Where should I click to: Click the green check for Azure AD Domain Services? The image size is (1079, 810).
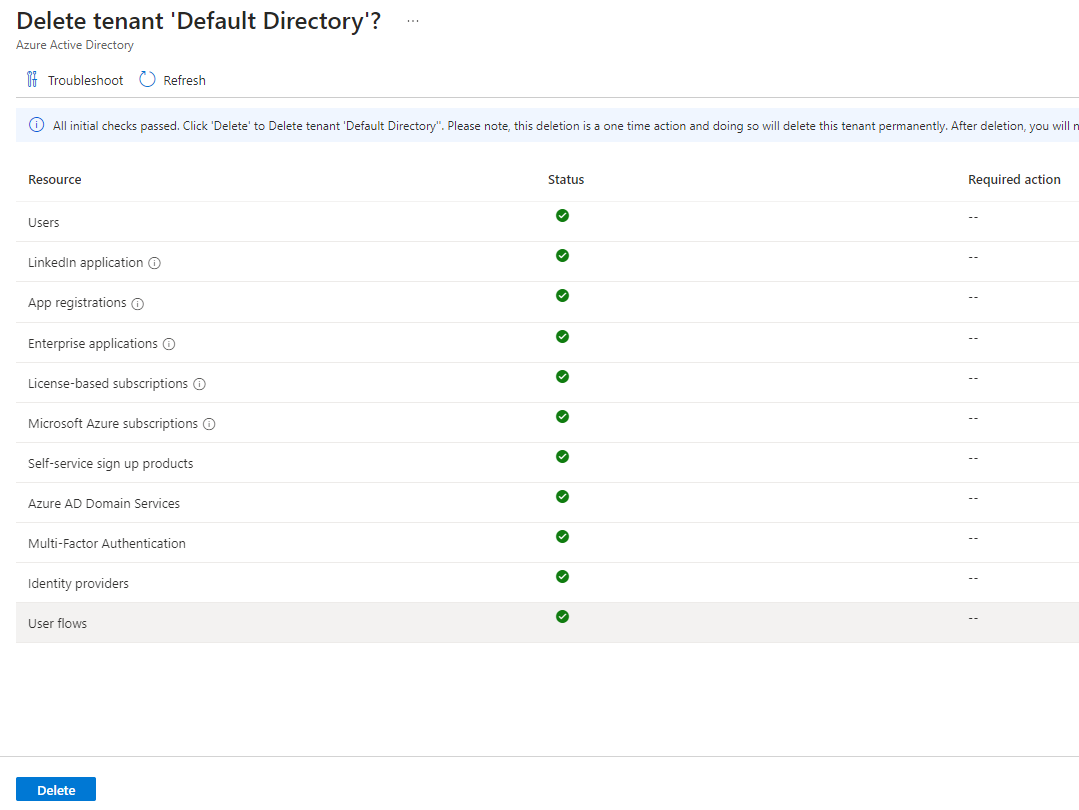pyautogui.click(x=562, y=496)
